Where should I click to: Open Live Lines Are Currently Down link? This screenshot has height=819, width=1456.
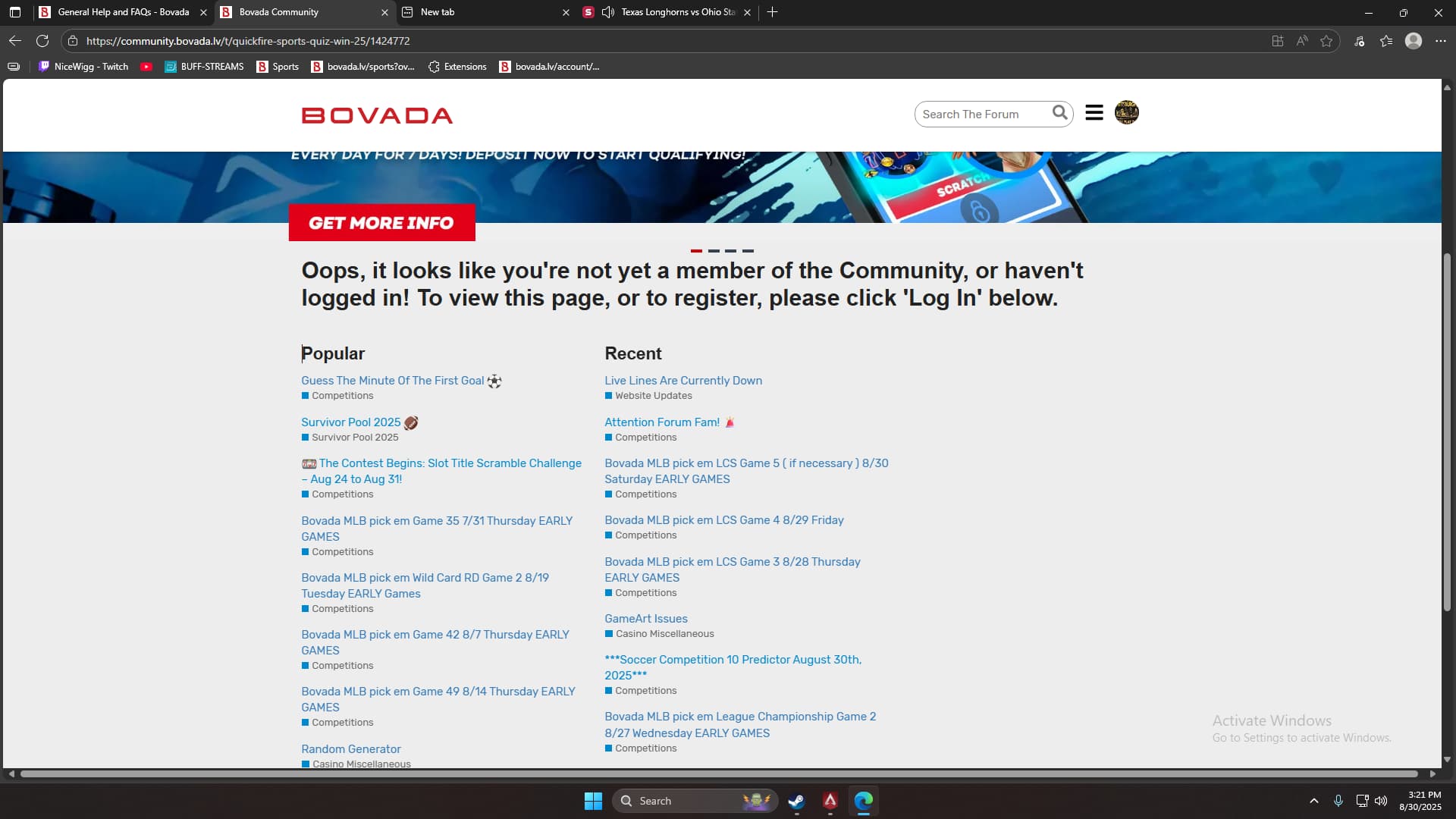(682, 381)
